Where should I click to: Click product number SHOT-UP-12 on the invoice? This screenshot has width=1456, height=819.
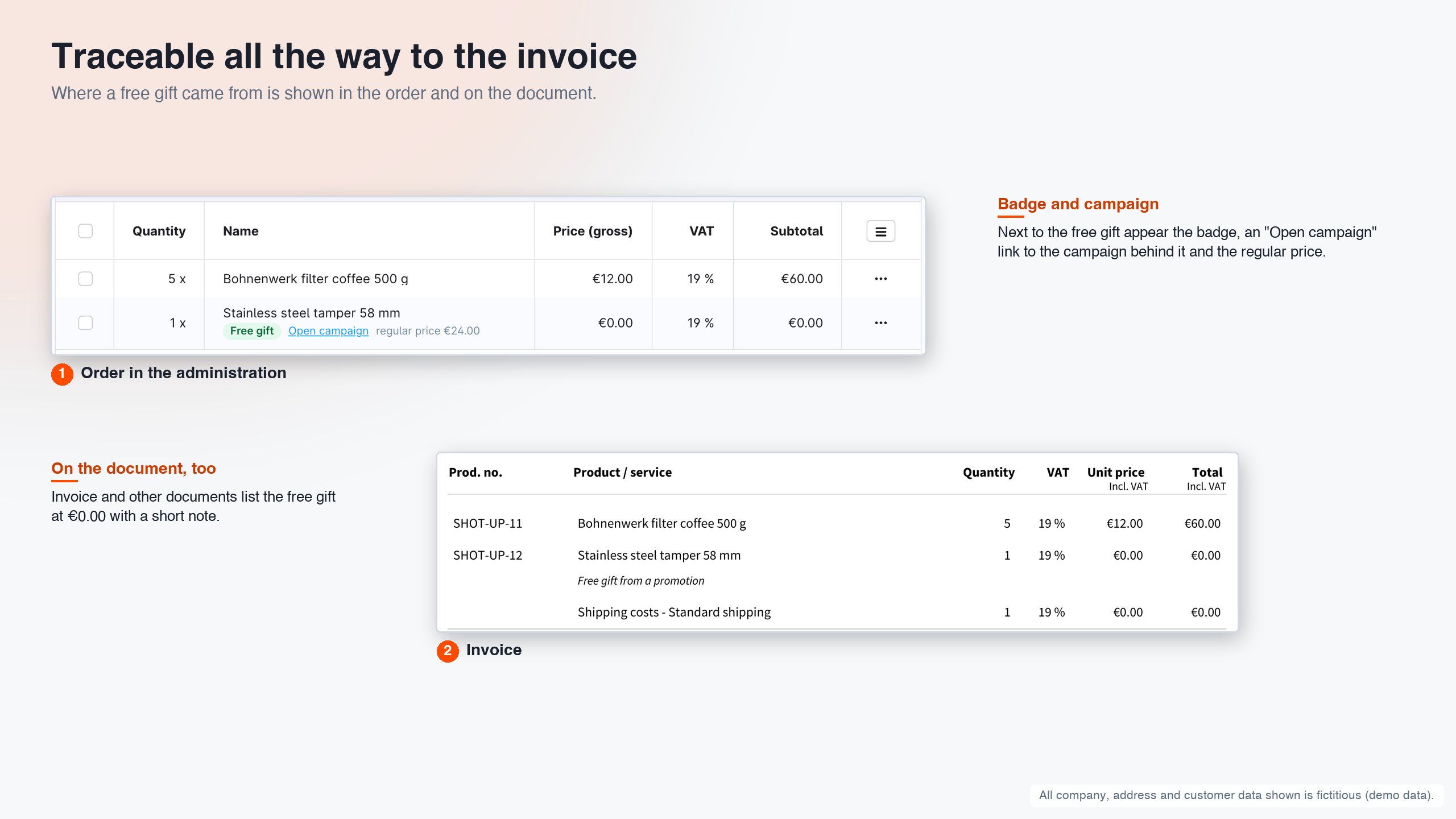coord(487,555)
